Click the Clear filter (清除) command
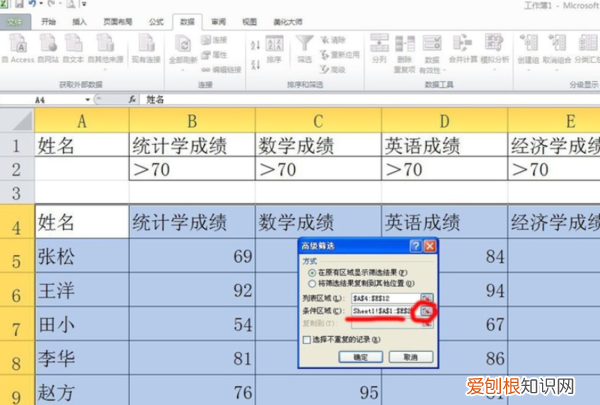 tap(333, 40)
